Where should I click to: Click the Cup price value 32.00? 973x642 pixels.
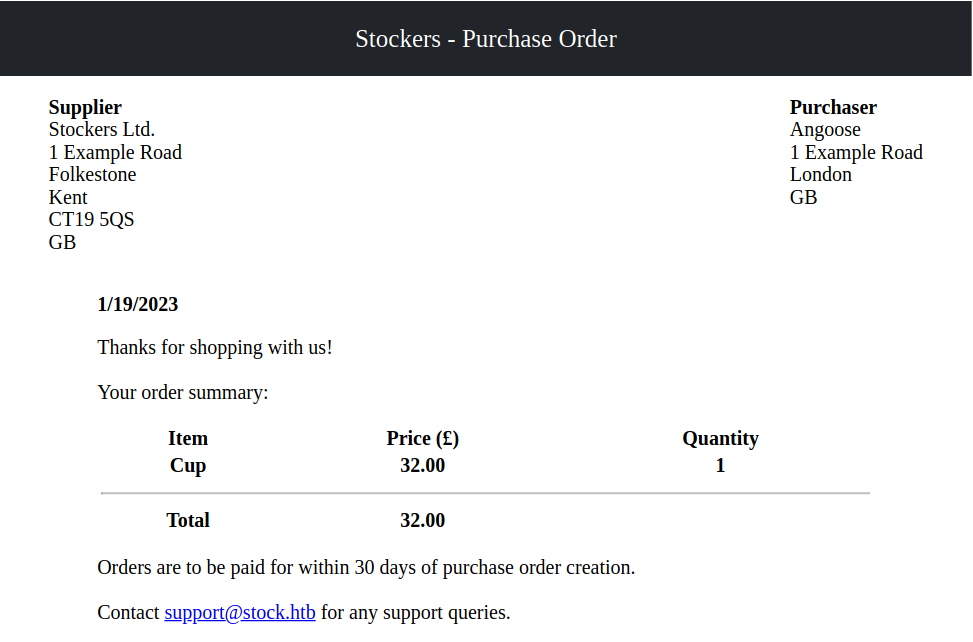tap(422, 466)
